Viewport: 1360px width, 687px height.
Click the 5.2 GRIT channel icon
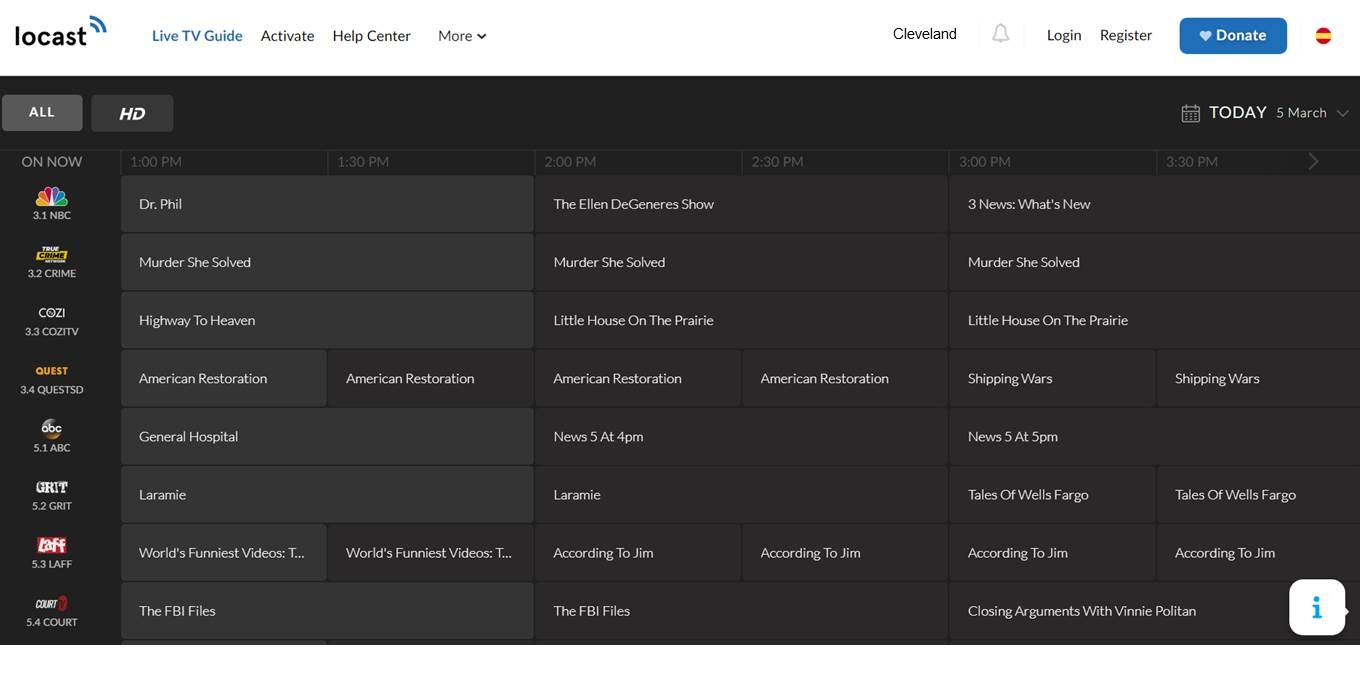pos(51,488)
